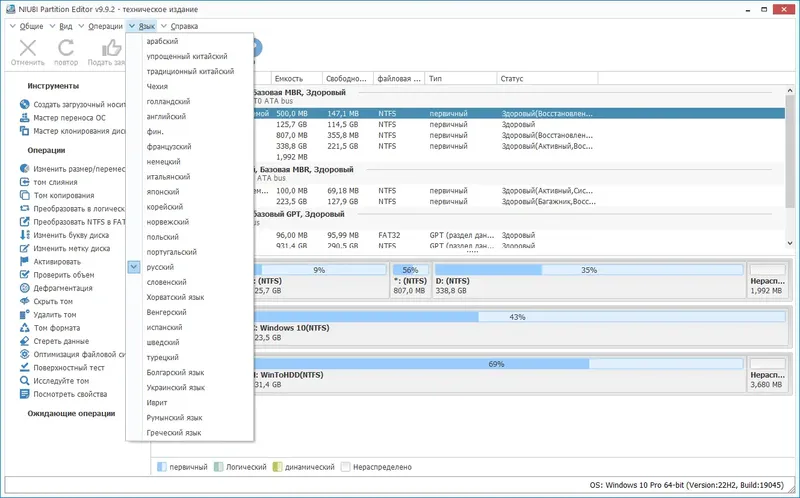Click the Defragmentation (Дефрагментация) icon
The height and width of the screenshot is (498, 800).
[x=24, y=288]
